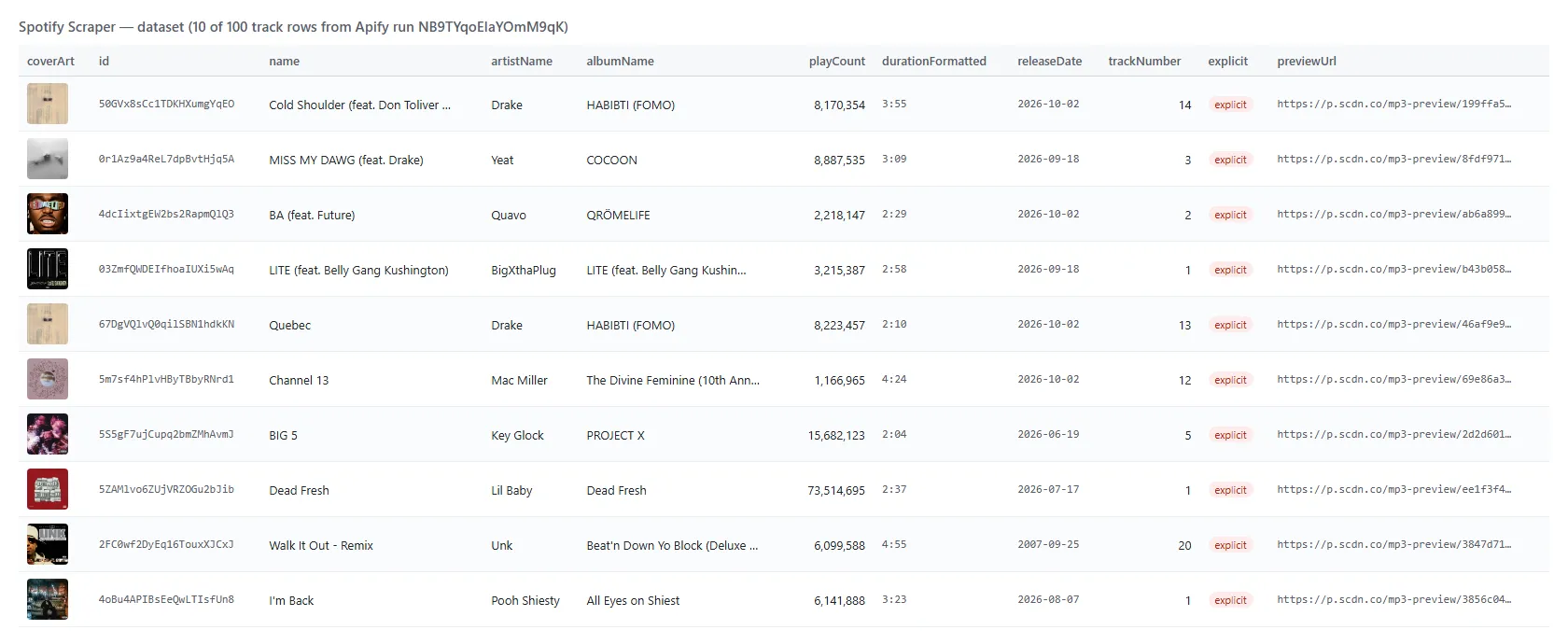Click album name QRÖMELIFE
The height and width of the screenshot is (644, 1568).
[x=618, y=215]
